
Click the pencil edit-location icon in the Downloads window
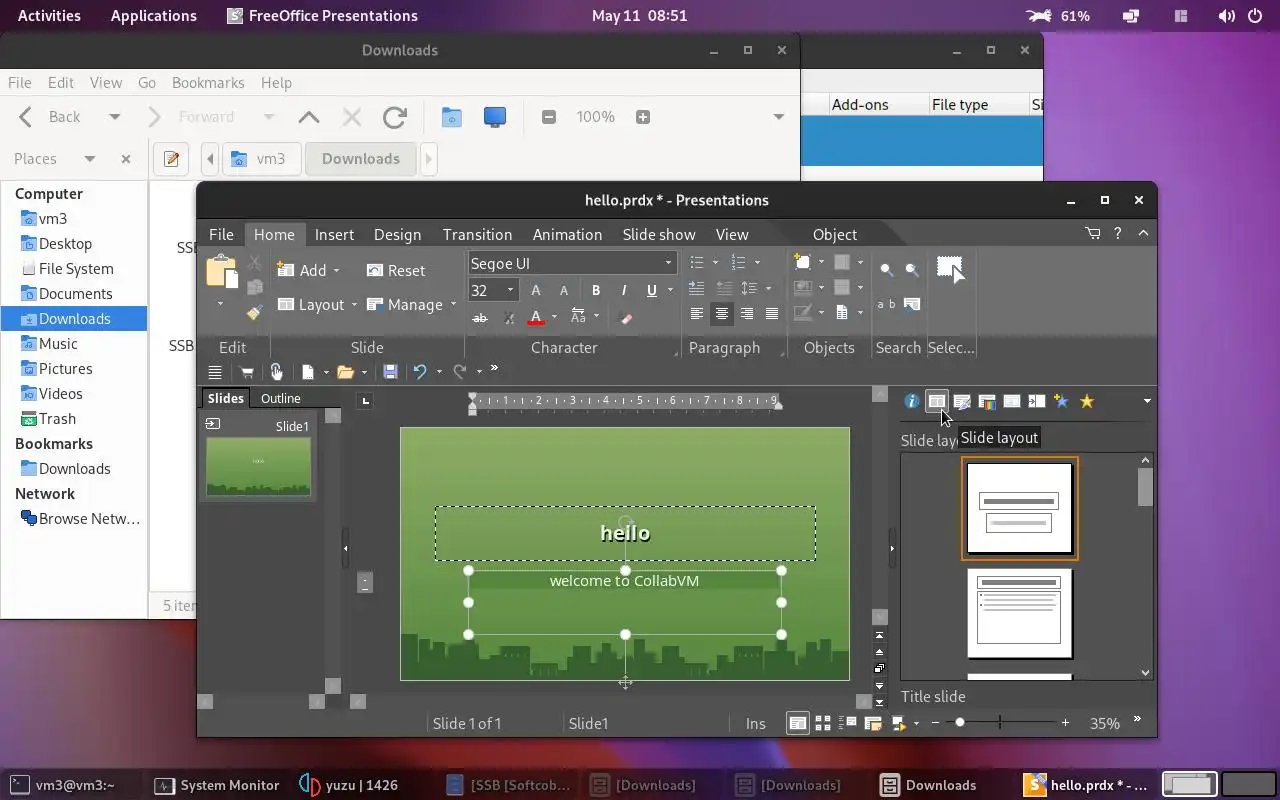pos(172,159)
